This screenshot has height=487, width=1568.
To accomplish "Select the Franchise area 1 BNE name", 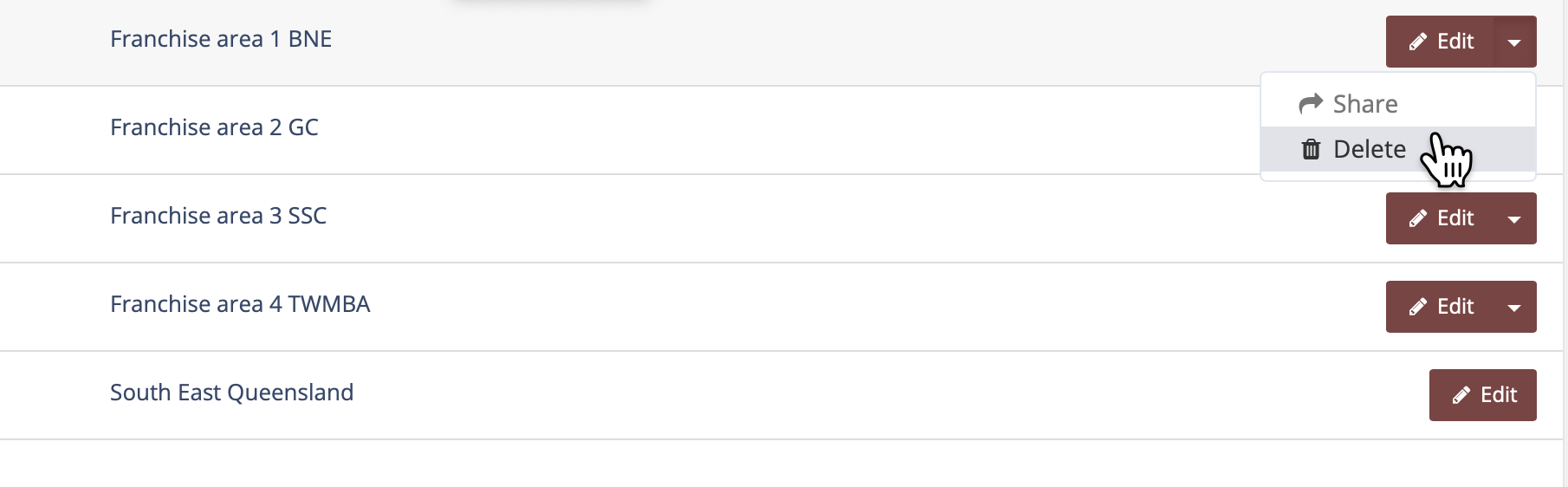I will point(221,39).
